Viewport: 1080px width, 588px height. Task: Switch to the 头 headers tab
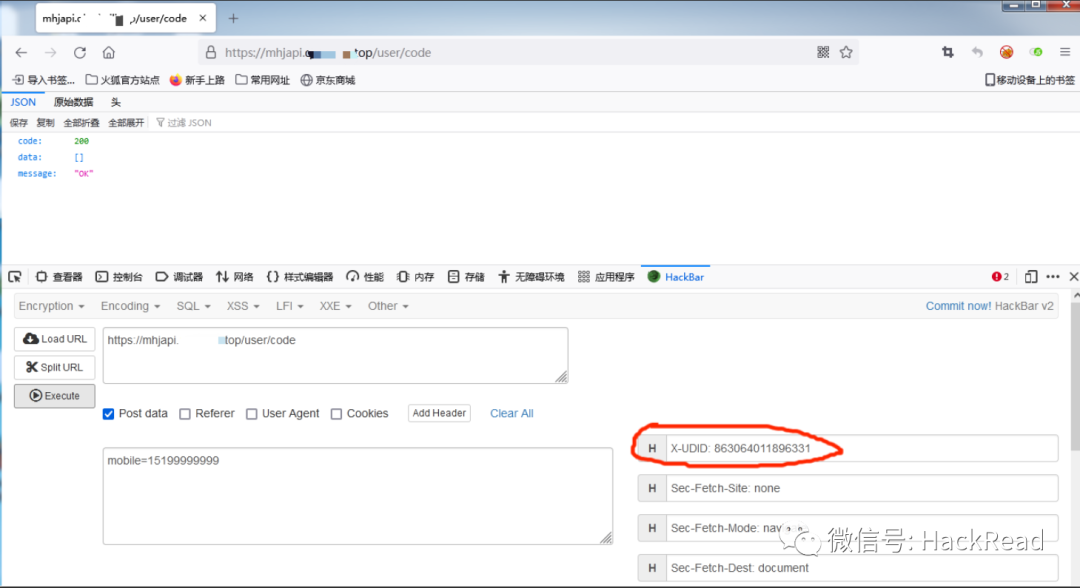(116, 102)
